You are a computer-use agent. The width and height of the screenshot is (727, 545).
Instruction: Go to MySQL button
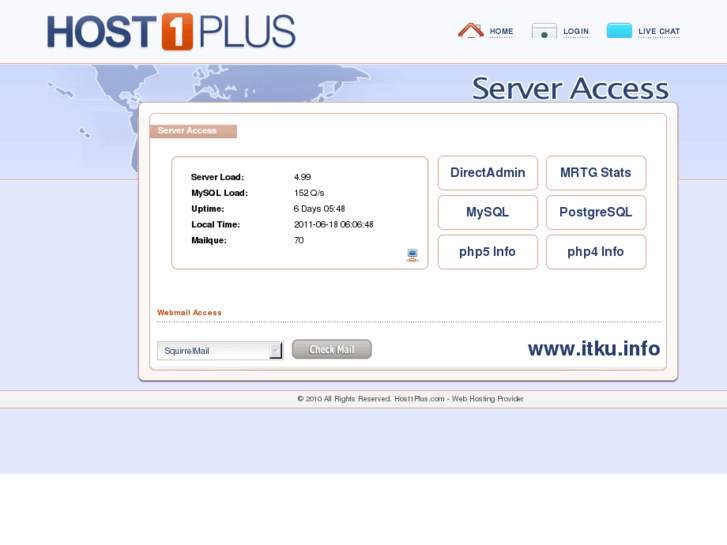(x=488, y=212)
